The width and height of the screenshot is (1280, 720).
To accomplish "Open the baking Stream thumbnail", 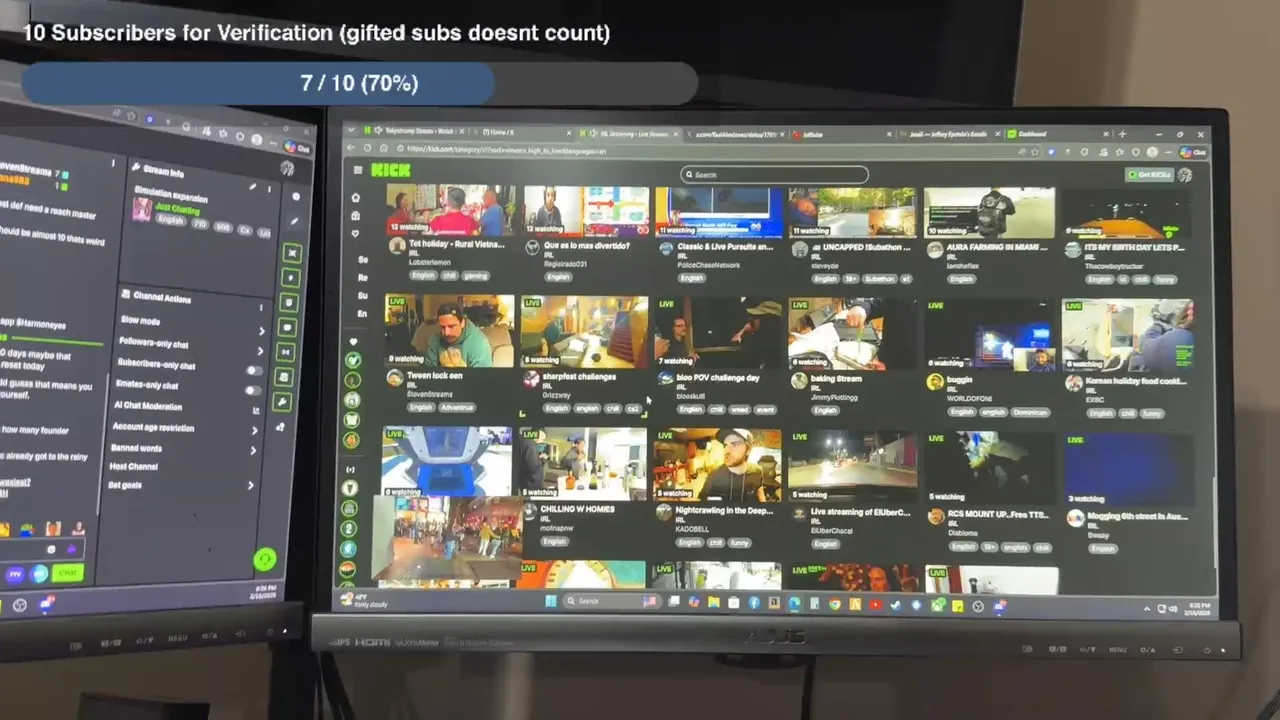I will click(x=851, y=334).
